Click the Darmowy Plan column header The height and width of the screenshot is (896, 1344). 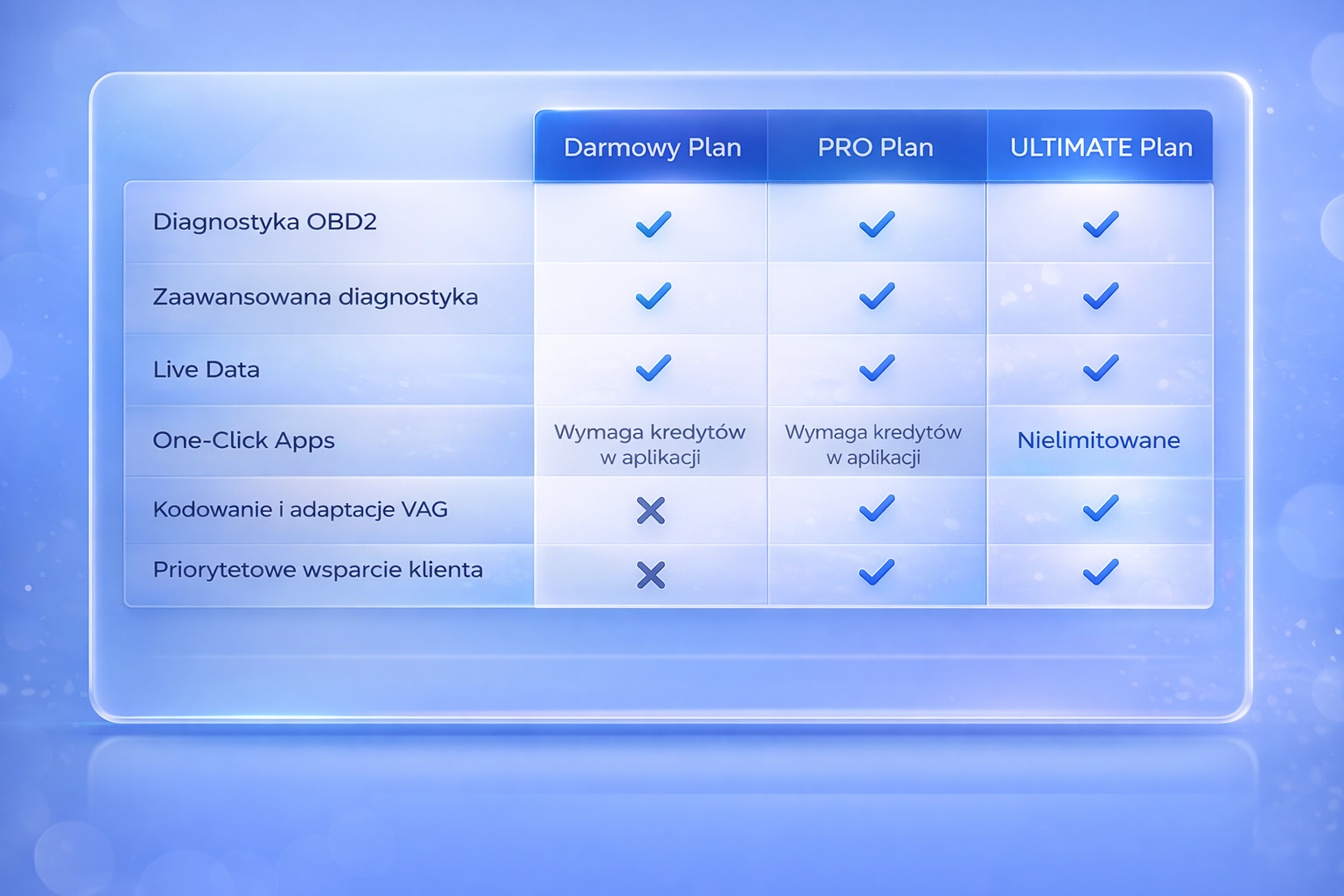[652, 147]
